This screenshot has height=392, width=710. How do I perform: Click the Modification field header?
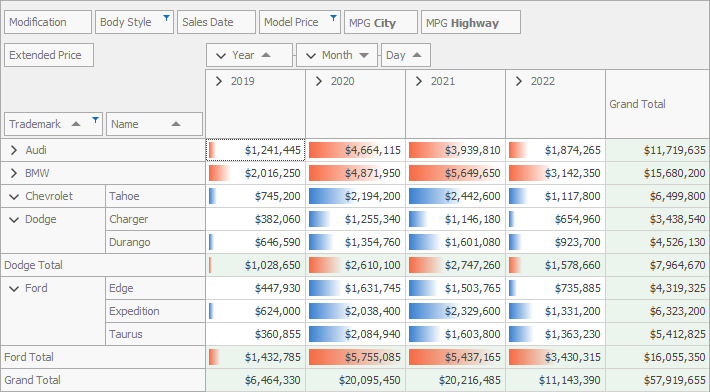click(x=48, y=22)
